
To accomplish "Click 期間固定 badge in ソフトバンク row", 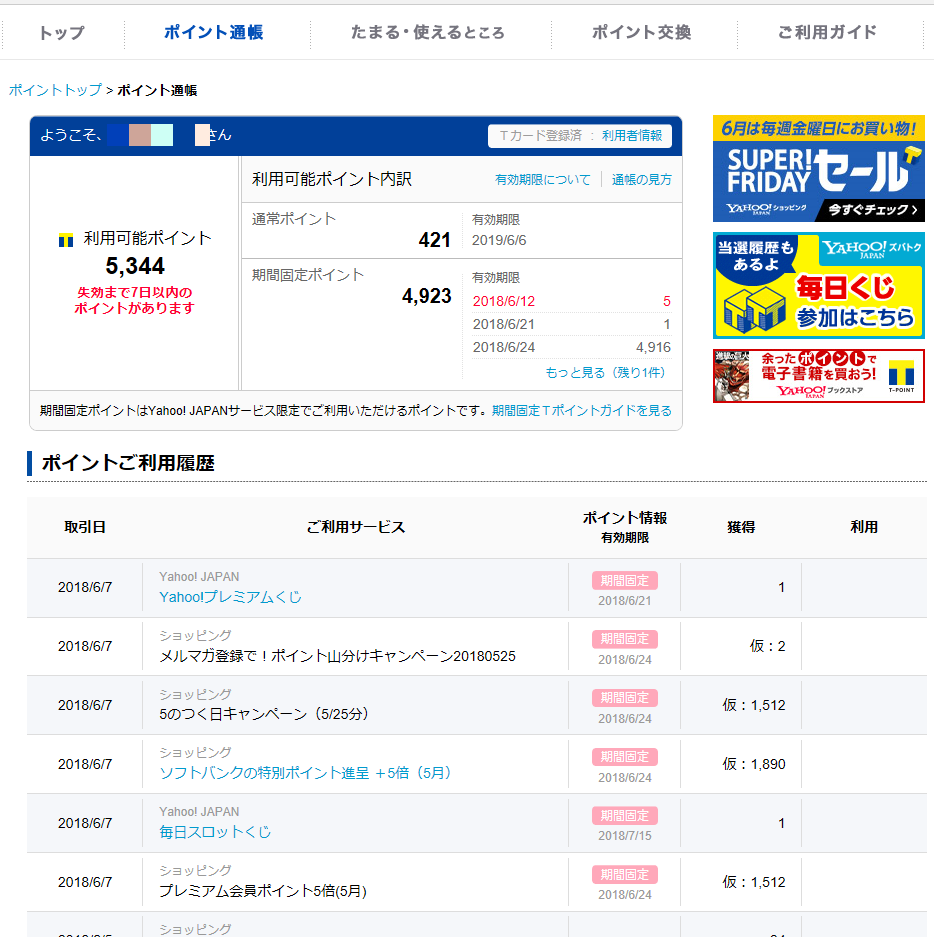I will point(624,757).
